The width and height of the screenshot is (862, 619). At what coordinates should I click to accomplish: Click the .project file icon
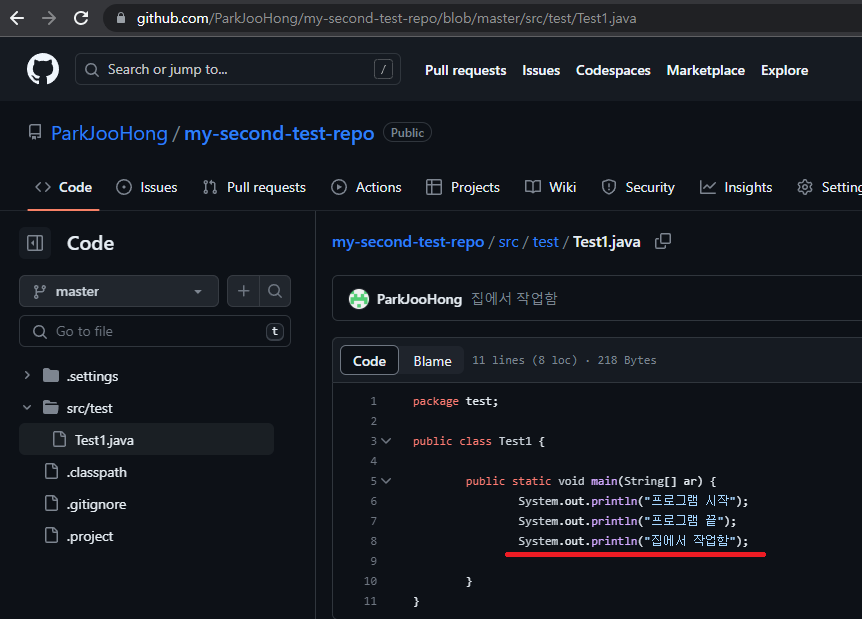click(51, 535)
